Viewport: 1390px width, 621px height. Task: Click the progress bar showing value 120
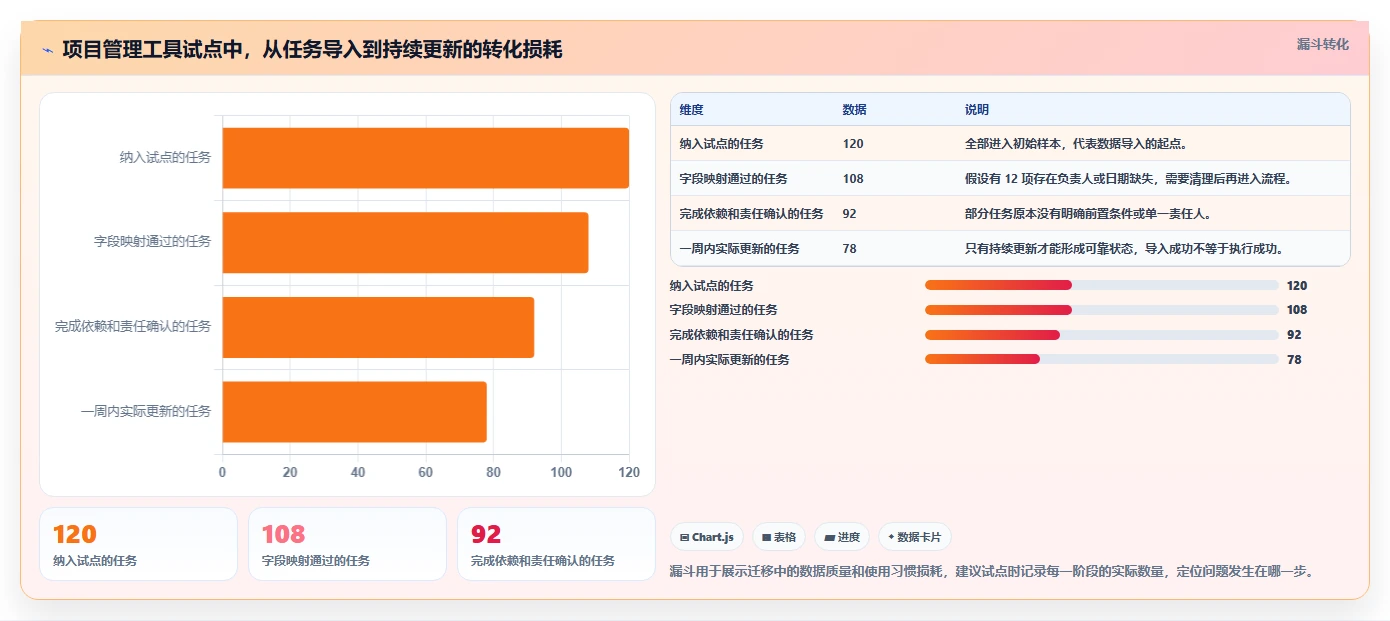click(x=1102, y=285)
